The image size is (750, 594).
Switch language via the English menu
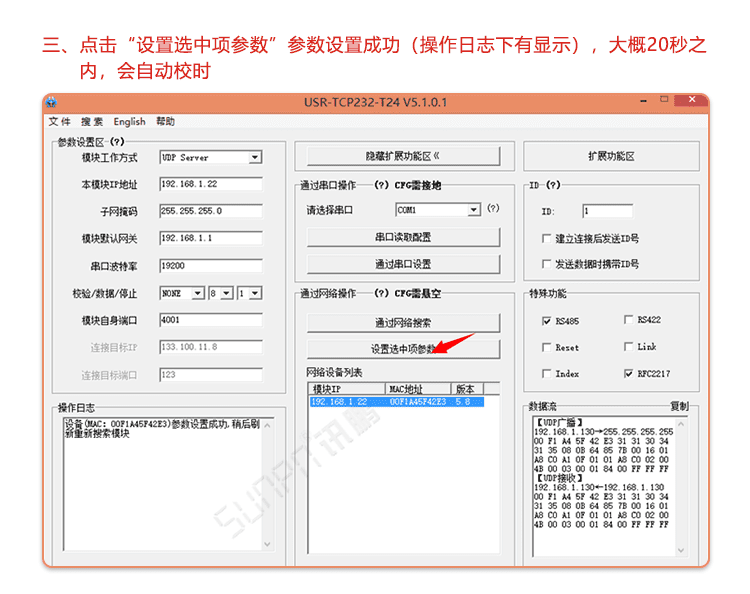129,121
